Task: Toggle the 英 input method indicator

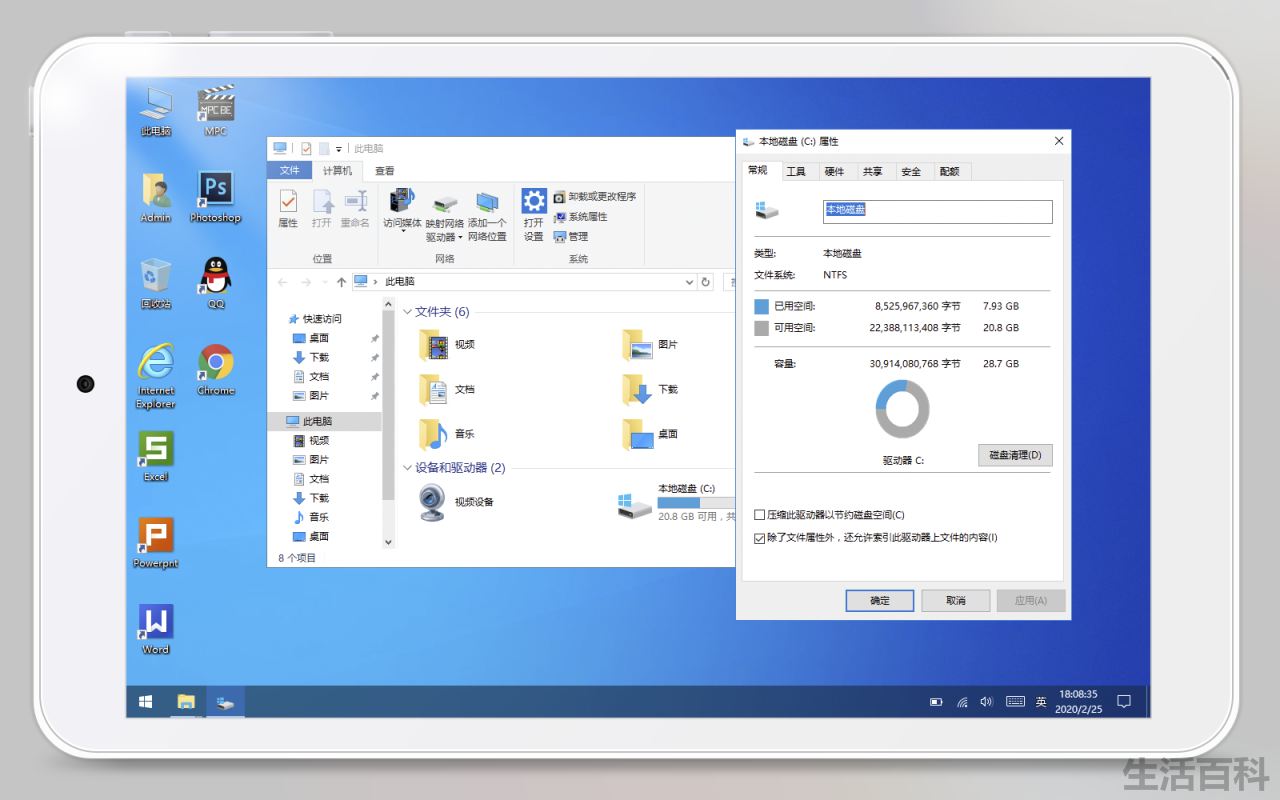Action: (x=1040, y=702)
